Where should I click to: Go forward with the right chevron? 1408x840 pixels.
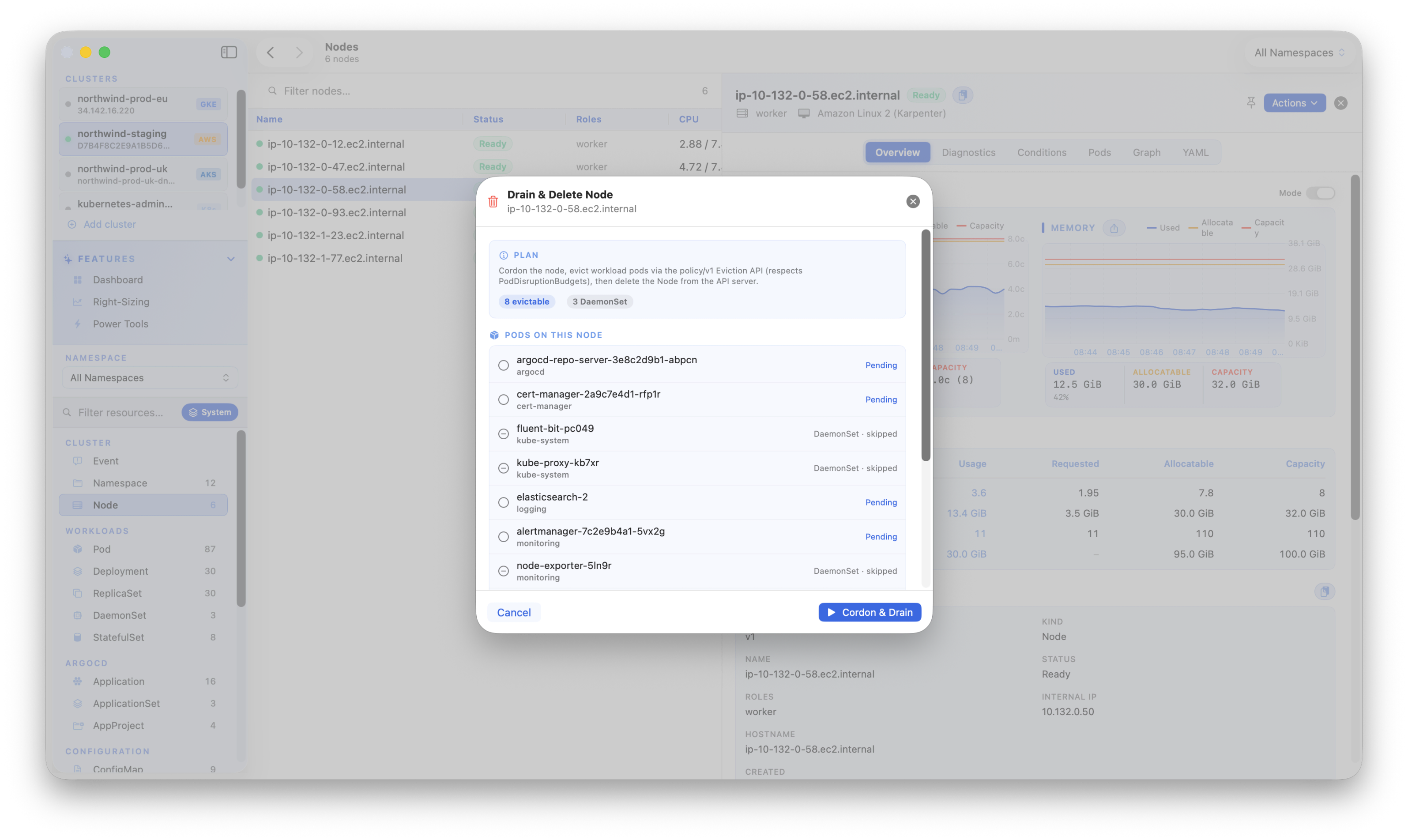coord(299,53)
